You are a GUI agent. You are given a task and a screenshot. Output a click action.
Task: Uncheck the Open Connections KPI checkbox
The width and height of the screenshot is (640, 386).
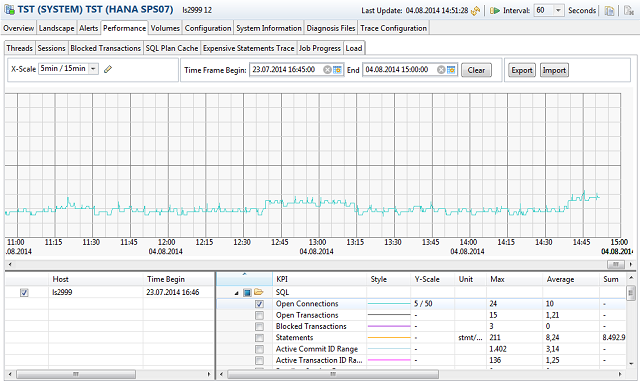259,304
